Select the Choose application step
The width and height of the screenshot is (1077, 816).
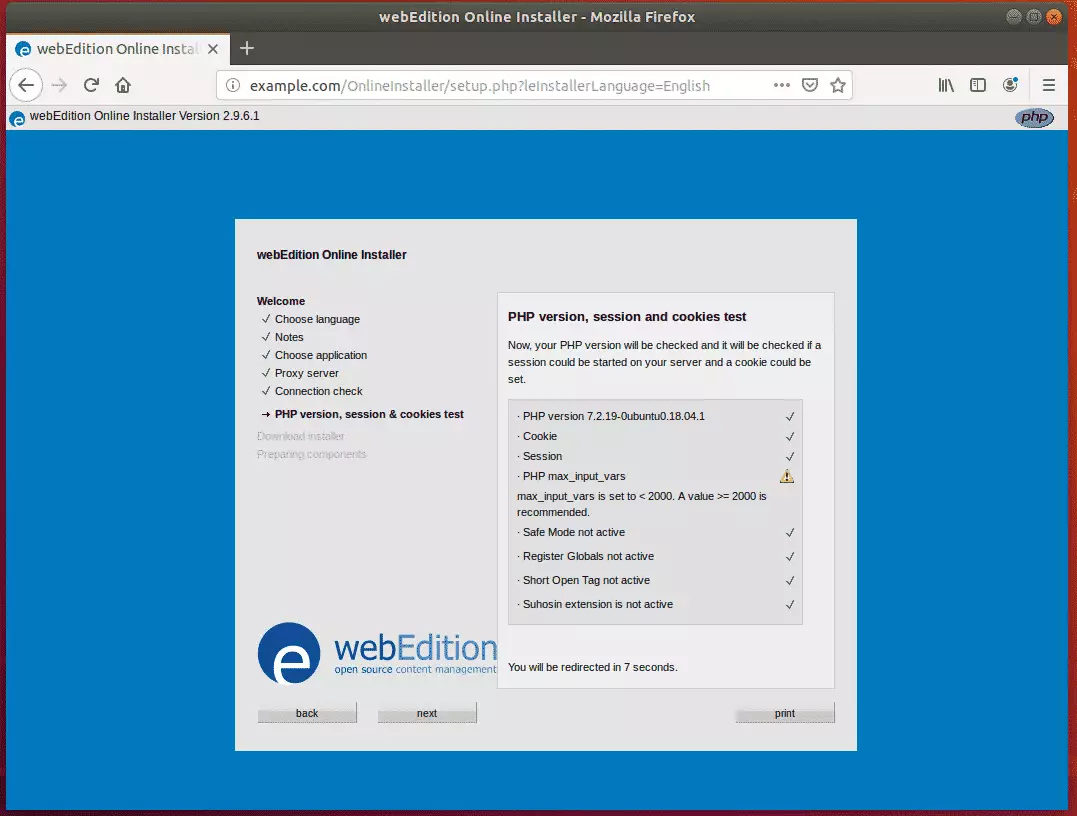point(321,355)
